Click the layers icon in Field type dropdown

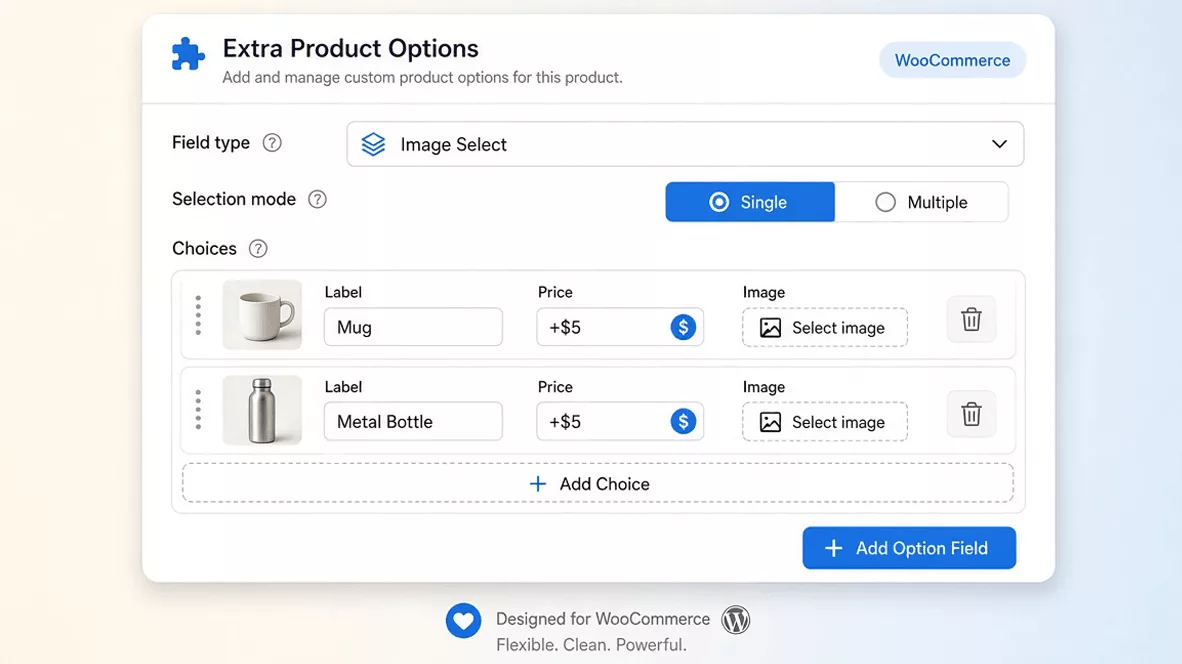click(373, 144)
